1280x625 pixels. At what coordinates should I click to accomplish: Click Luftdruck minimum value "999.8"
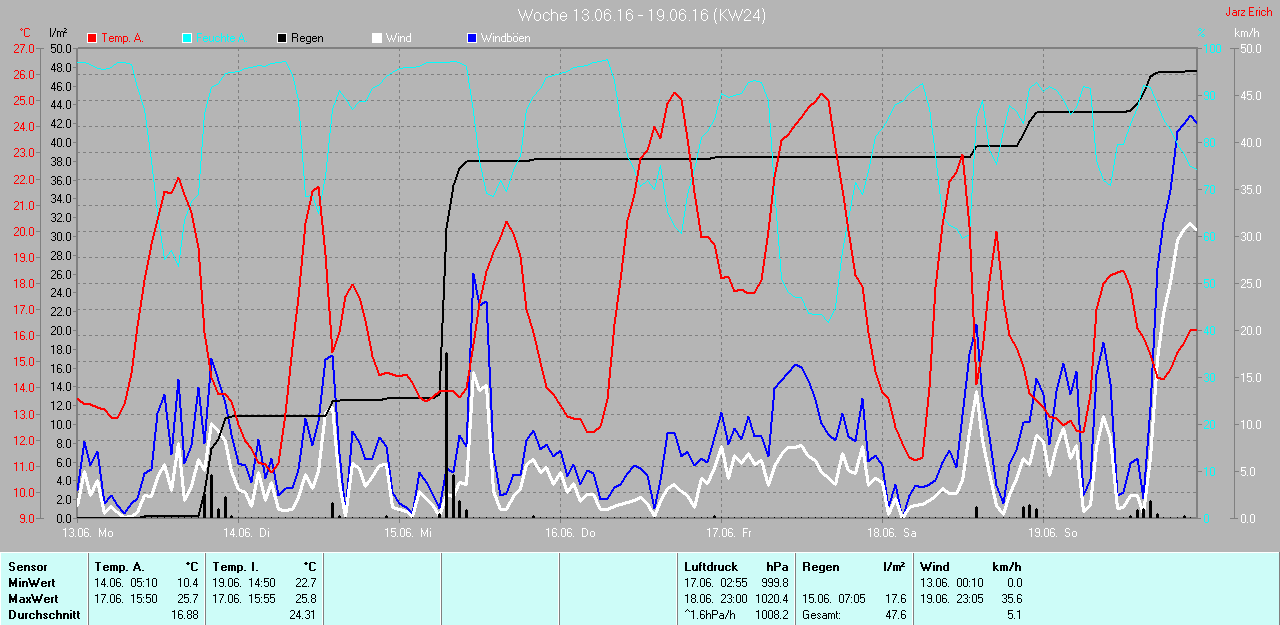tap(774, 583)
